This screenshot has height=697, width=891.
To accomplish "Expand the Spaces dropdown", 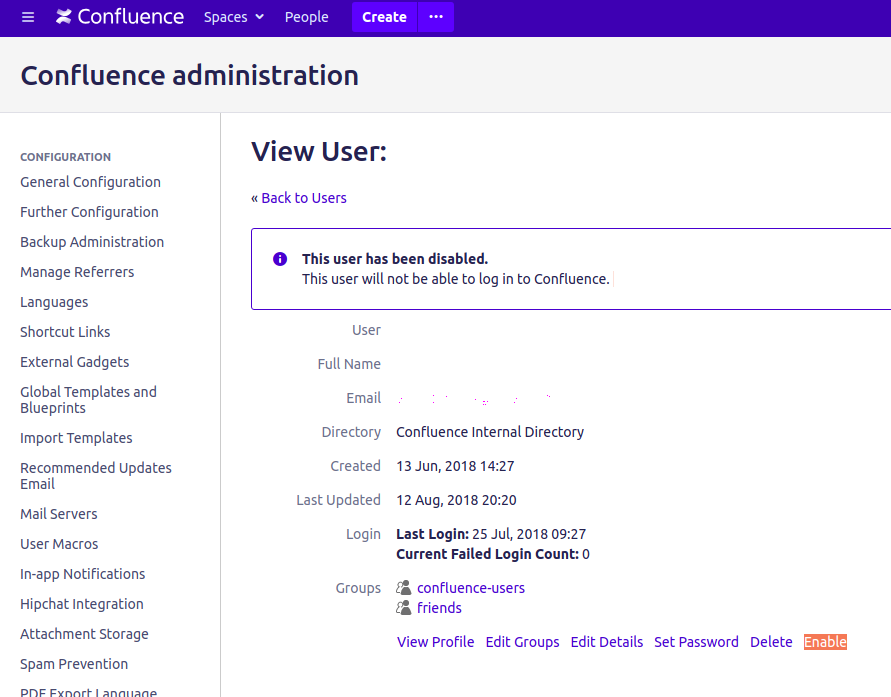I will (234, 17).
